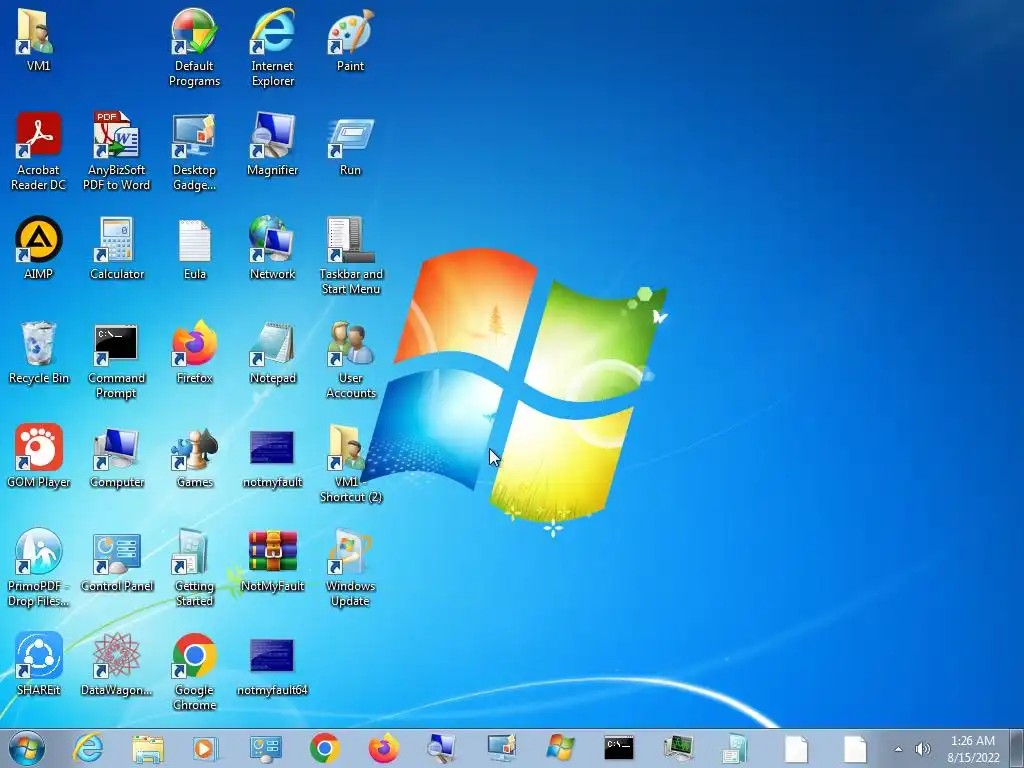The width and height of the screenshot is (1024, 768).
Task: Open the Windows Start menu
Action: click(27, 748)
